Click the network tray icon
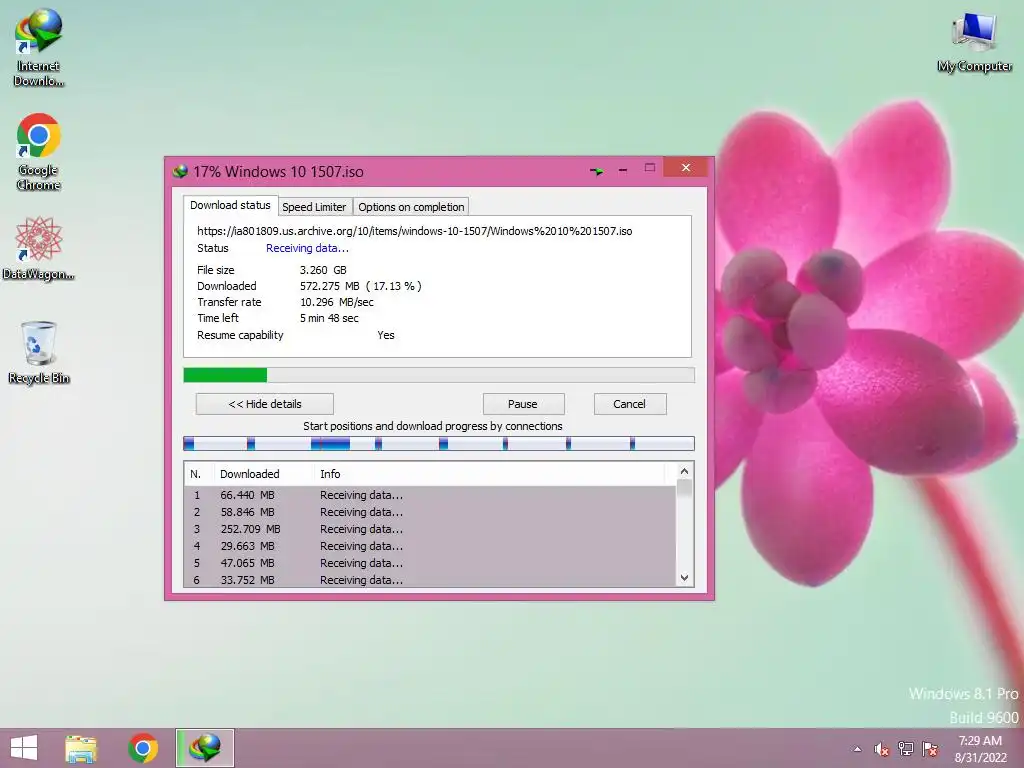Image resolution: width=1024 pixels, height=768 pixels. coord(905,749)
